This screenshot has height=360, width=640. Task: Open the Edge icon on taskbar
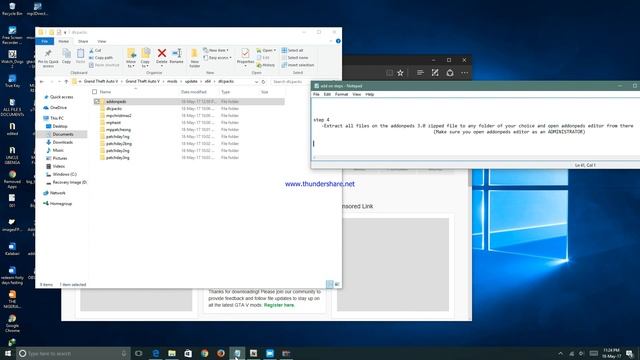[x=156, y=353]
